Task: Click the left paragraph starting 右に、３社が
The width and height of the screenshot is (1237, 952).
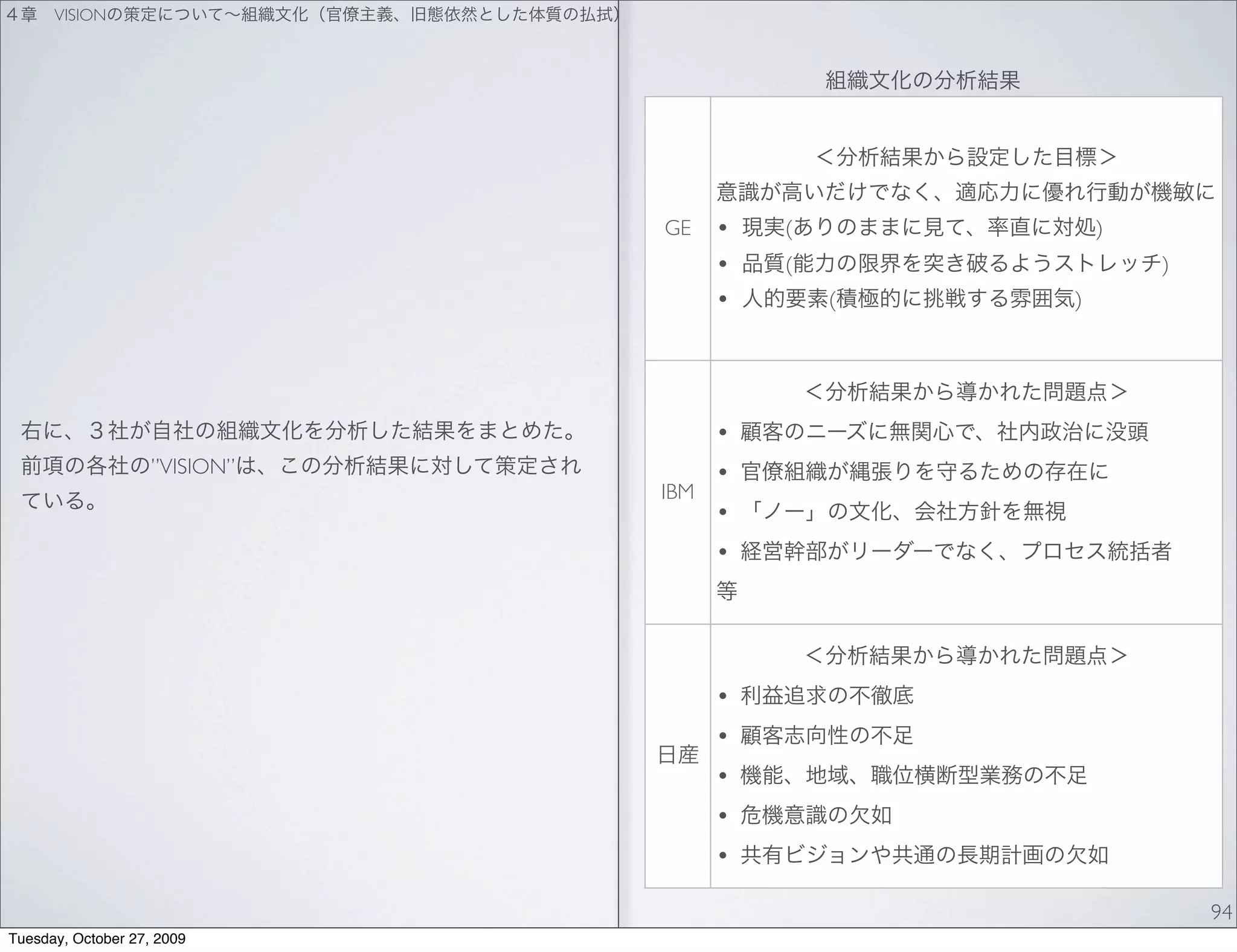Action: pyautogui.click(x=300, y=466)
